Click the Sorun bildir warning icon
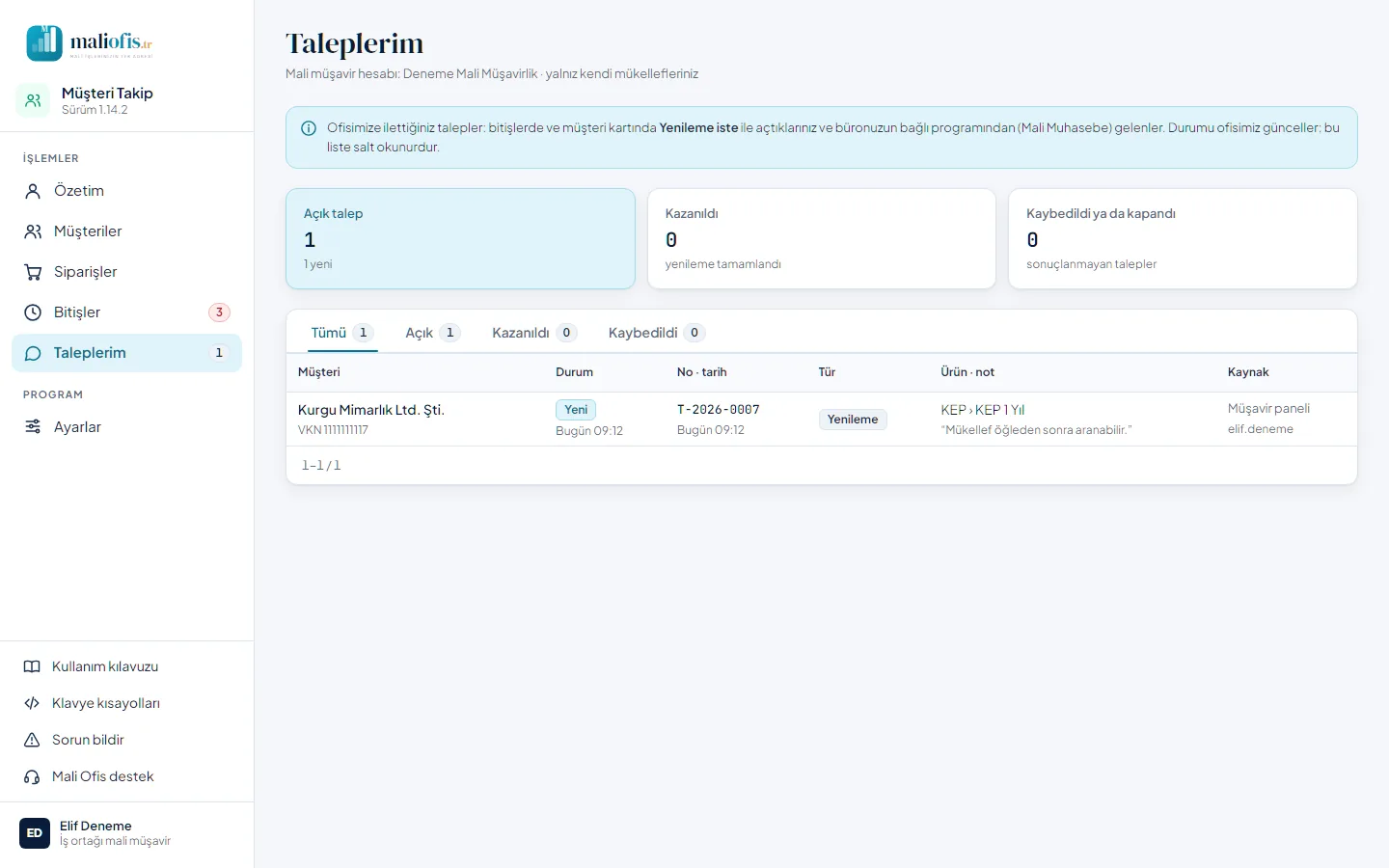This screenshot has width=1389, height=868. (x=32, y=740)
